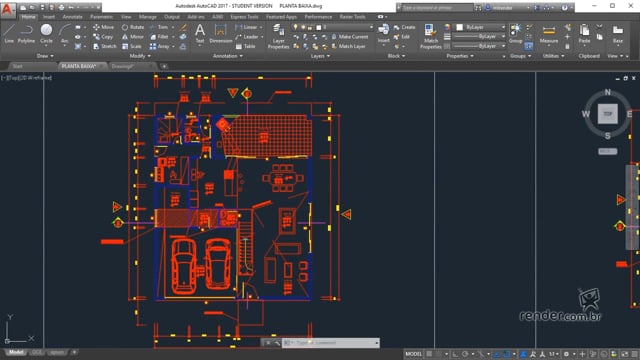Screen dimensions: 640x360
Task: Choose the Rotate command
Action: point(133,27)
